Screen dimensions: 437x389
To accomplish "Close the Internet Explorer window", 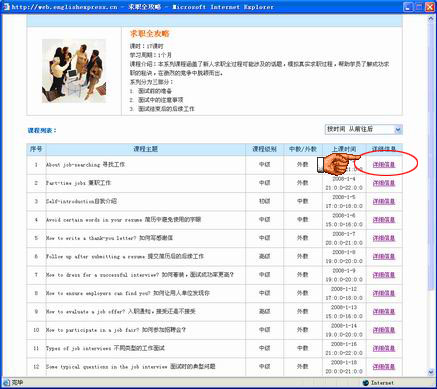I will tap(430, 7).
